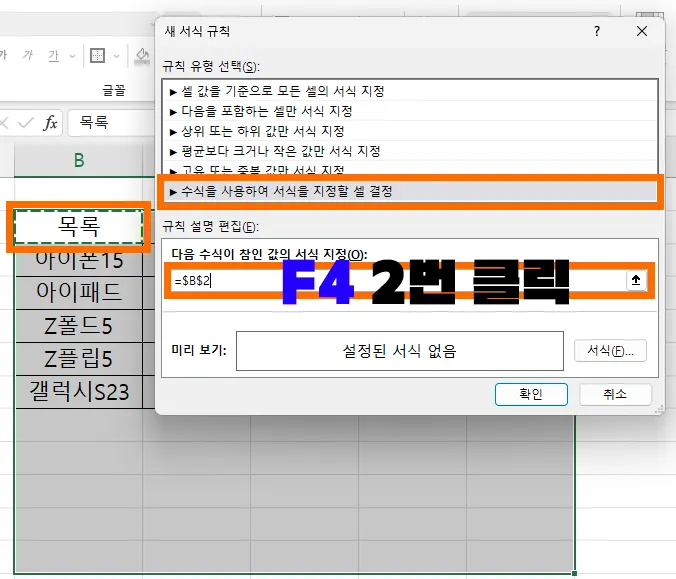This screenshot has height=579, width=676.
Task: Select rule type 평균보다 크거나 작은 값만 서식 지정
Action: (410, 151)
